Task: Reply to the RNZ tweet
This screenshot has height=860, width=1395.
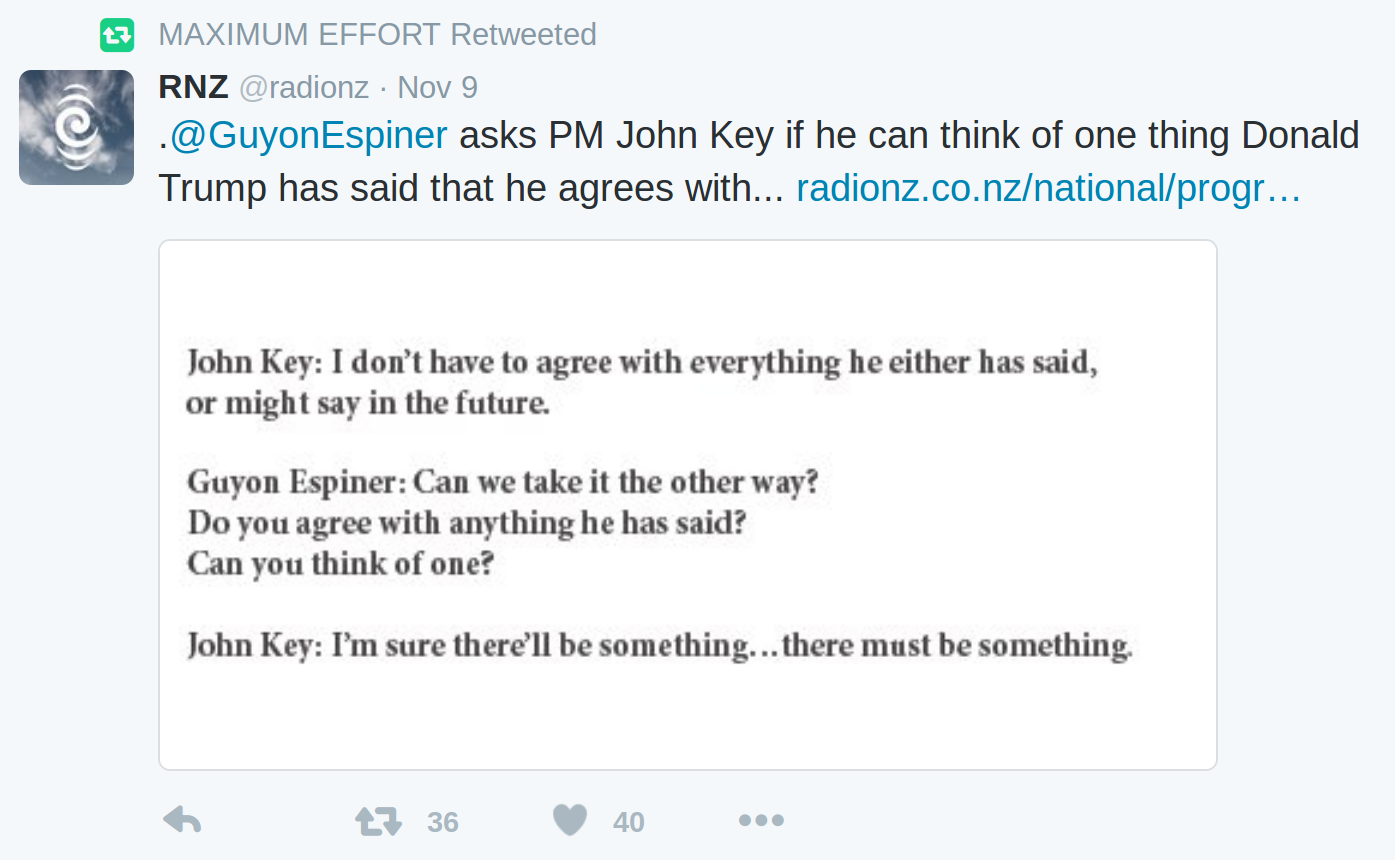Action: click(182, 821)
